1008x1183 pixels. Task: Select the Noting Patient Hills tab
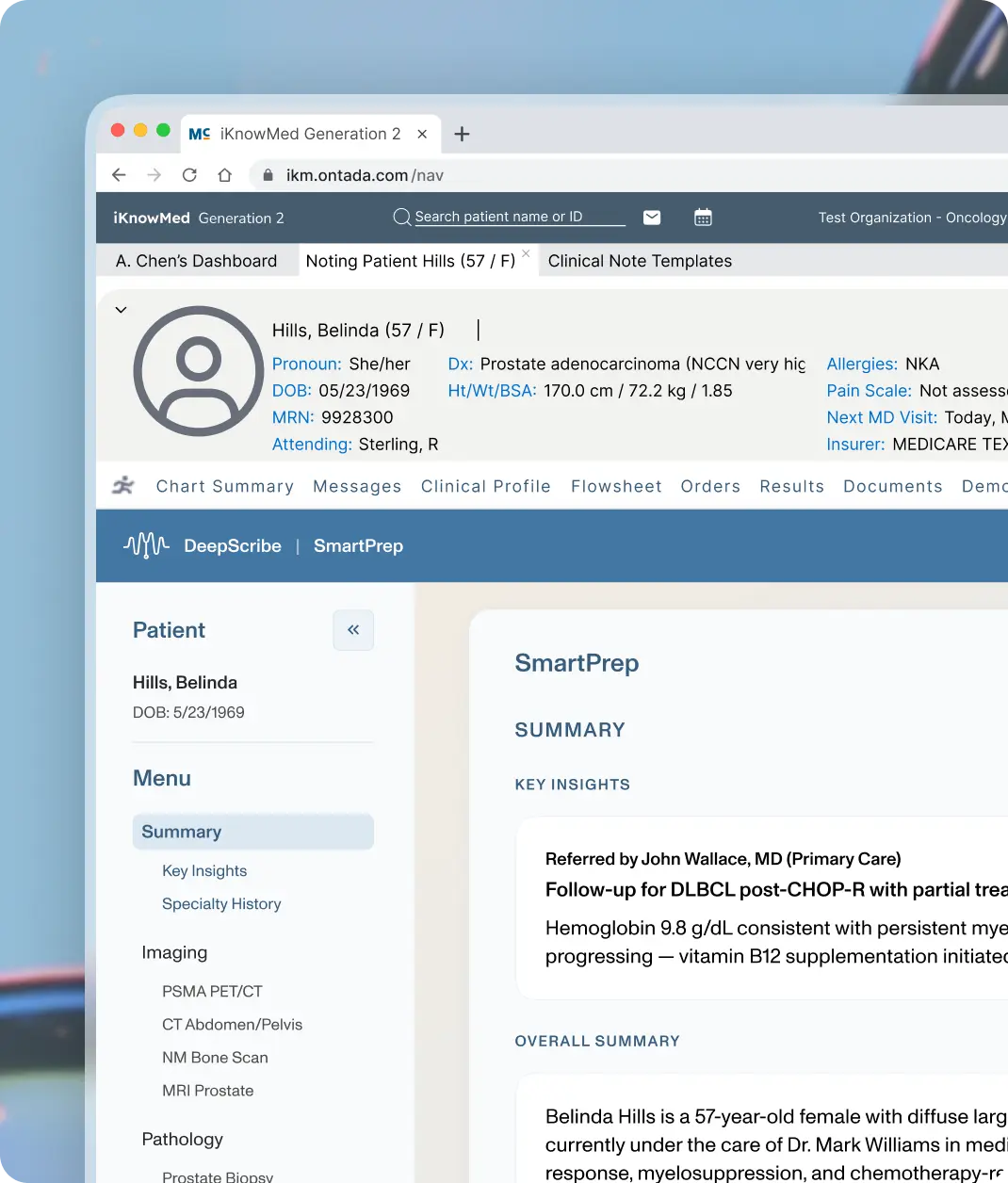click(x=410, y=261)
